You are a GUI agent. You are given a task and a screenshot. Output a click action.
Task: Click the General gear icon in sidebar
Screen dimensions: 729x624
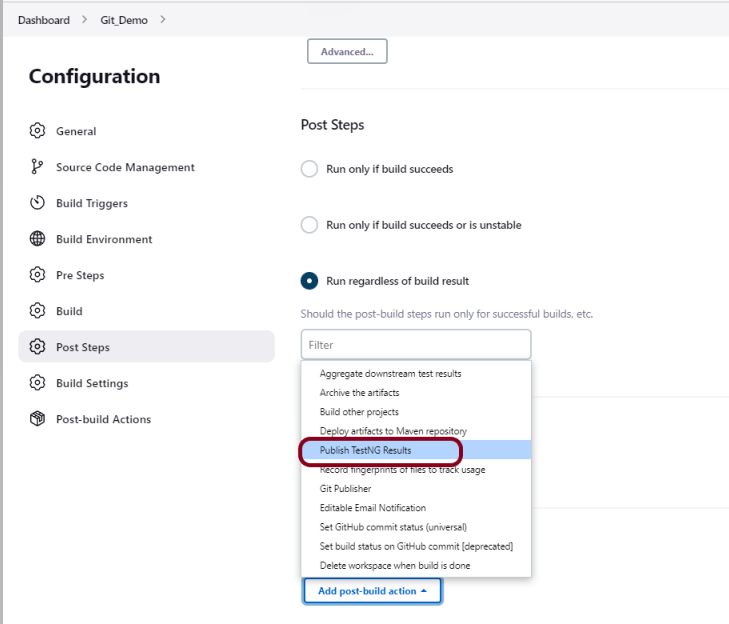pyautogui.click(x=37, y=131)
